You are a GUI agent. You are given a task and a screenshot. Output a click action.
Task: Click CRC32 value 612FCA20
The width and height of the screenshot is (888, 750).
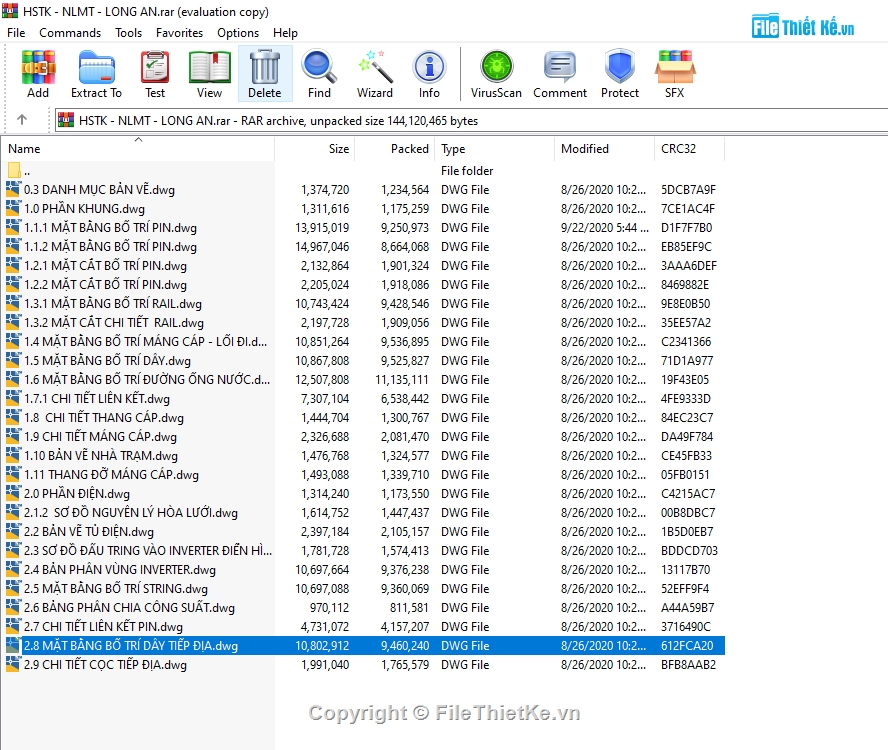point(687,645)
